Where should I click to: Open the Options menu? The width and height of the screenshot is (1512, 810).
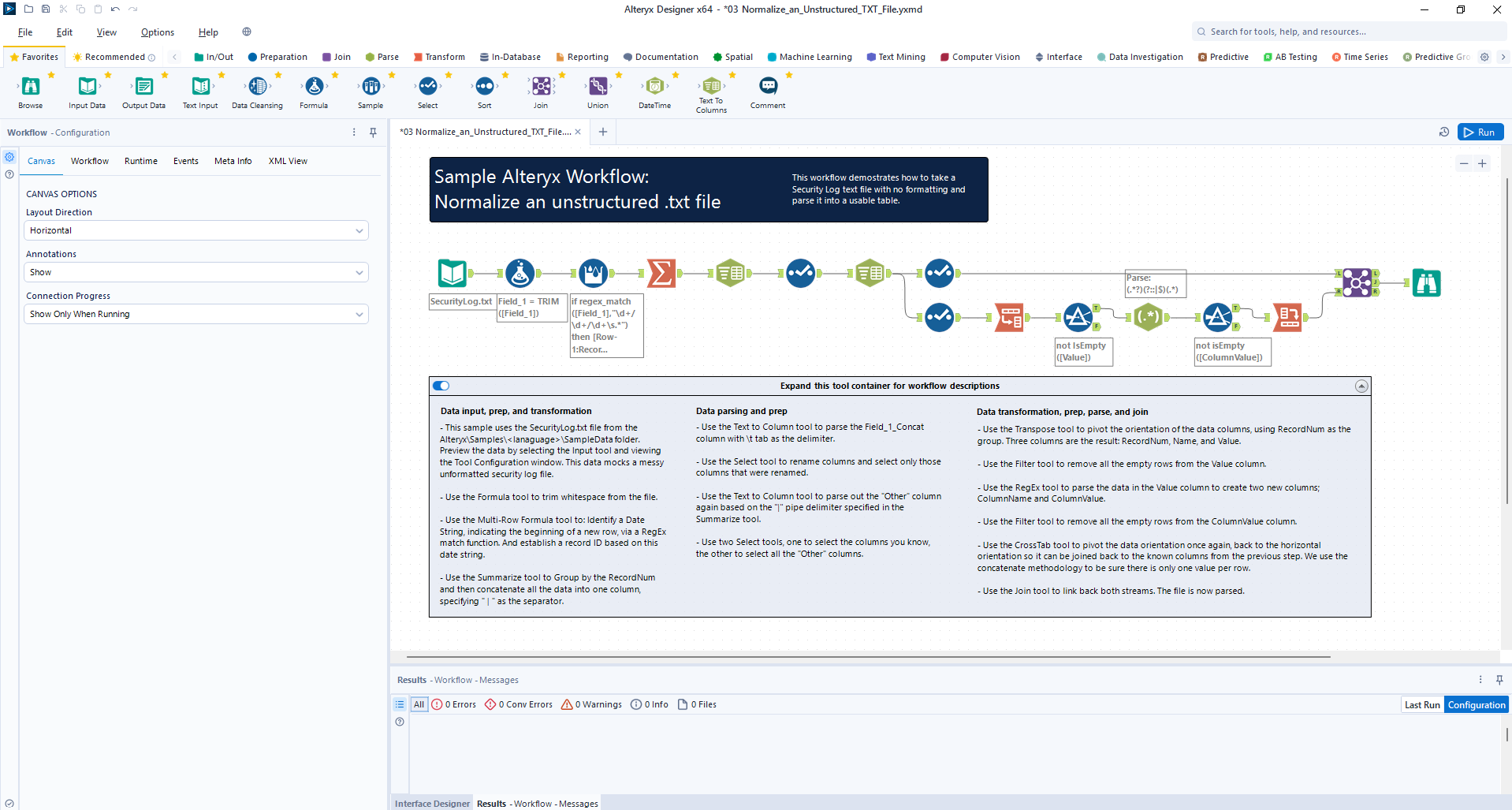tap(157, 32)
